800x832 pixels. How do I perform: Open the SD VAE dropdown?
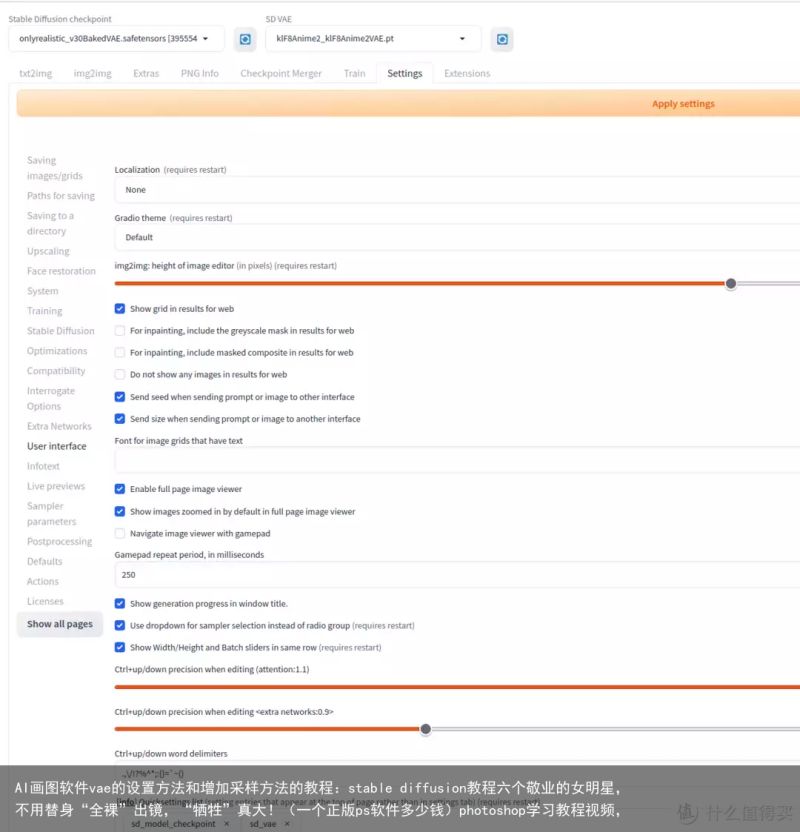[373, 39]
